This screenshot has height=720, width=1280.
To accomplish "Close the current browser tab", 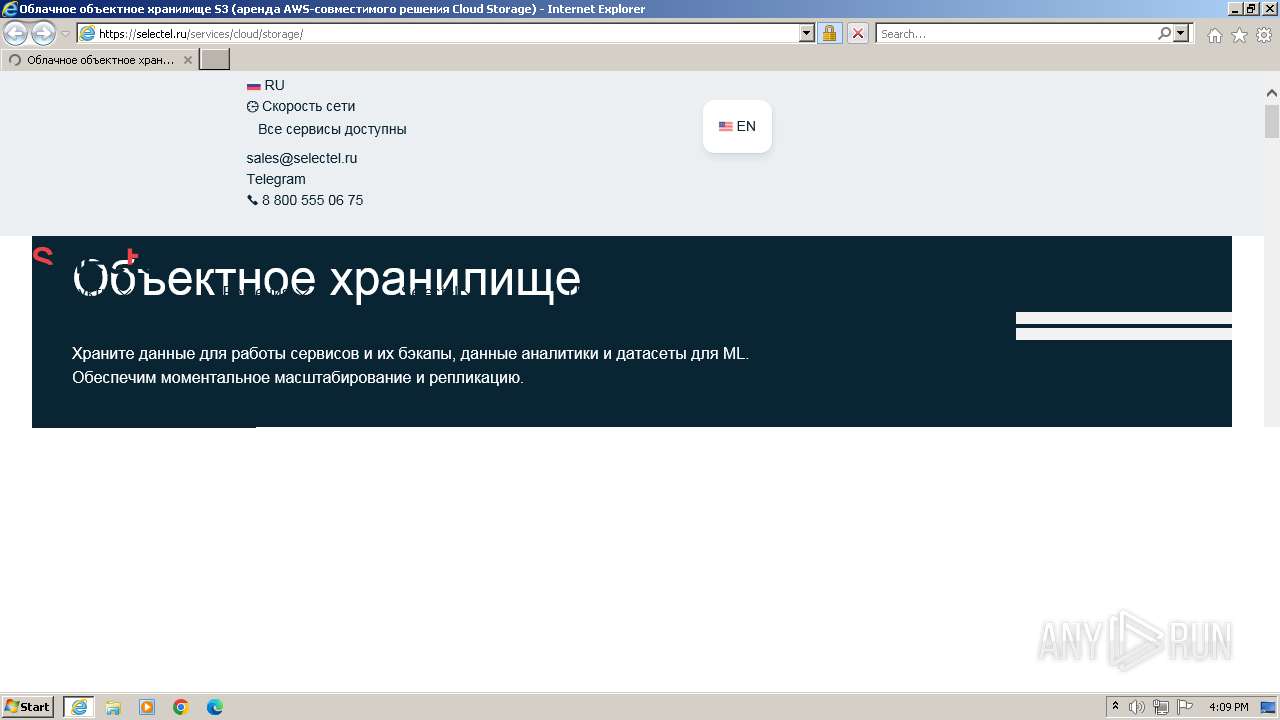I will (x=188, y=60).
